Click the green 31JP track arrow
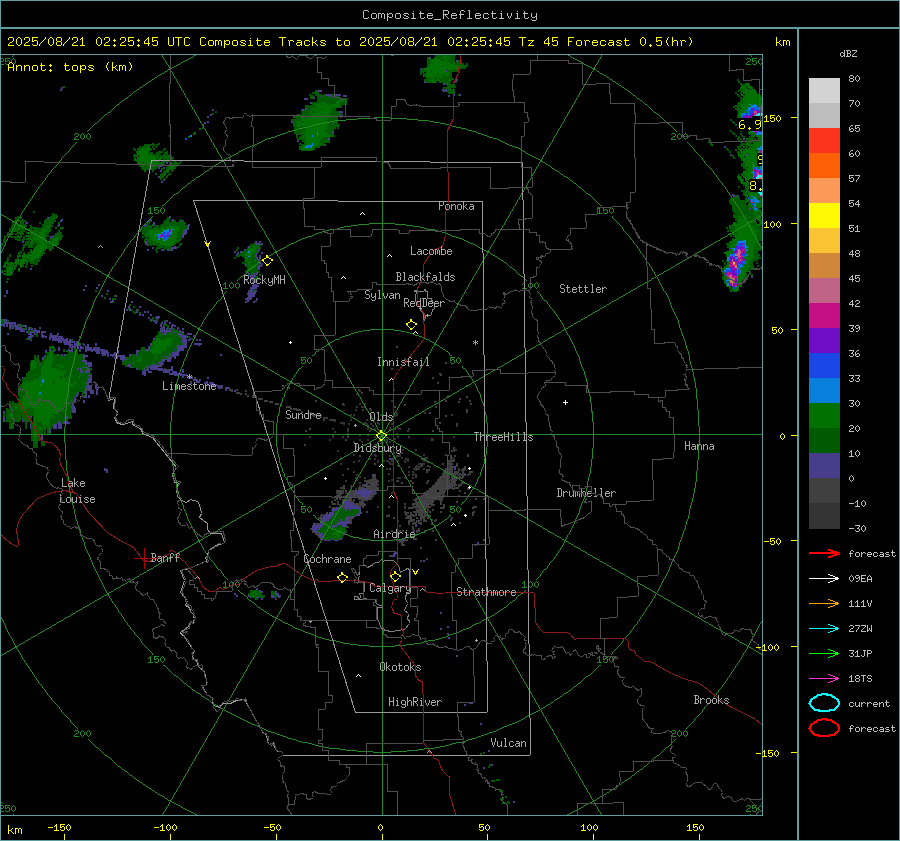 pos(824,653)
